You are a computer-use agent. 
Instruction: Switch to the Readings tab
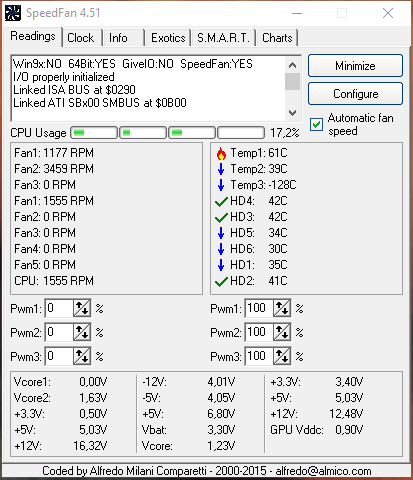tap(33, 36)
